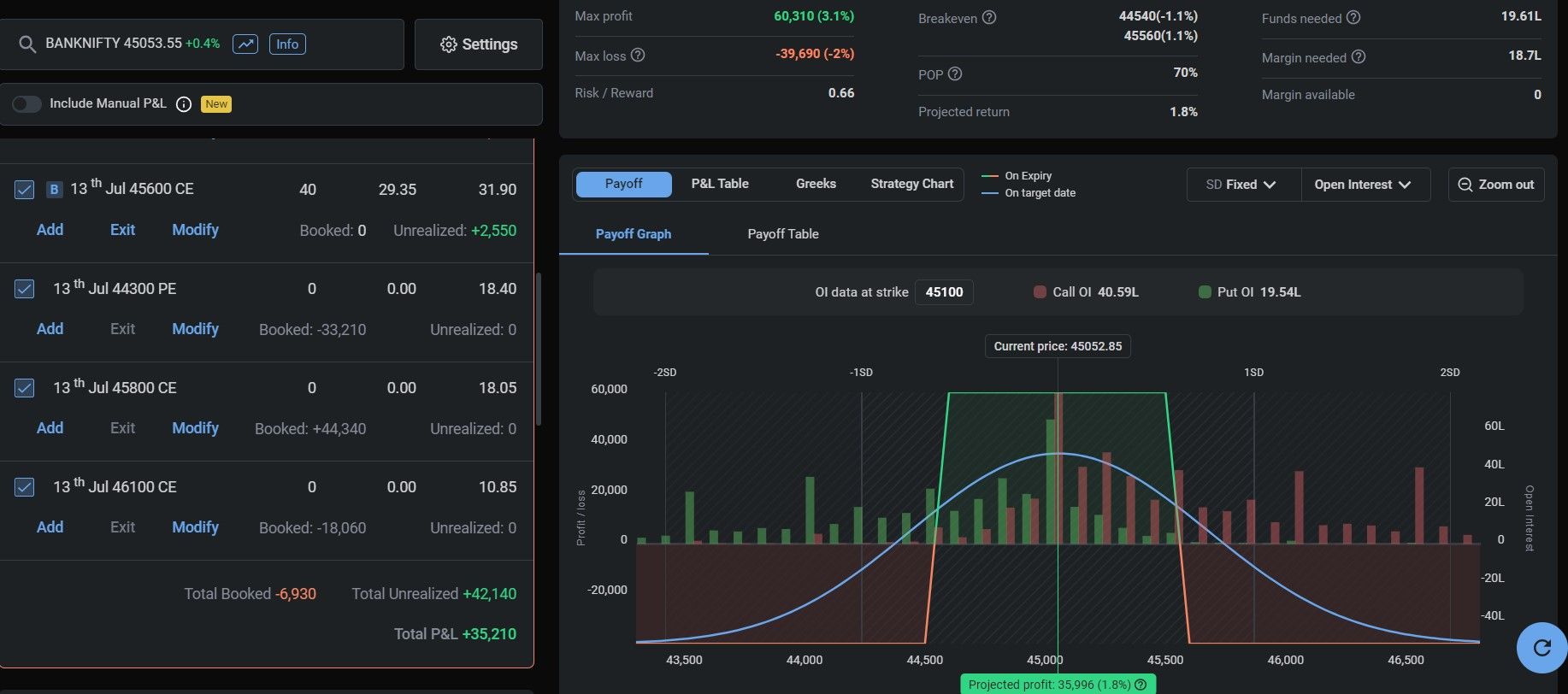
Task: Click the On target date legend entry
Action: coord(1029,193)
